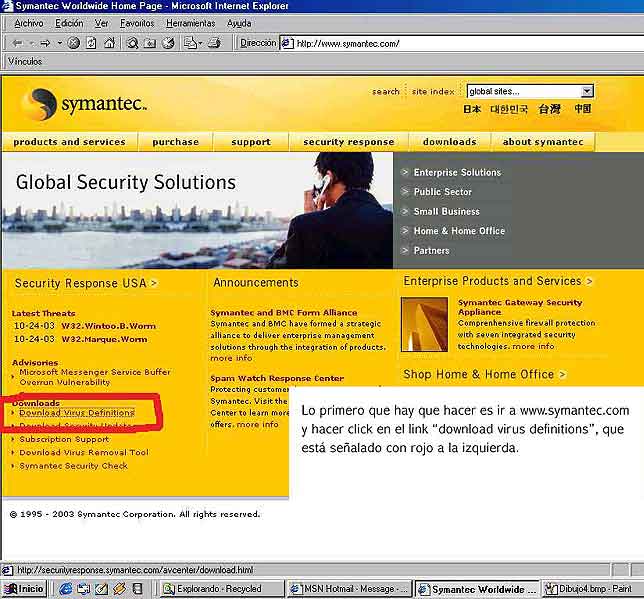Viewport: 644px width, 599px height.
Task: Open the Security Response USA heading link
Action: click(86, 283)
